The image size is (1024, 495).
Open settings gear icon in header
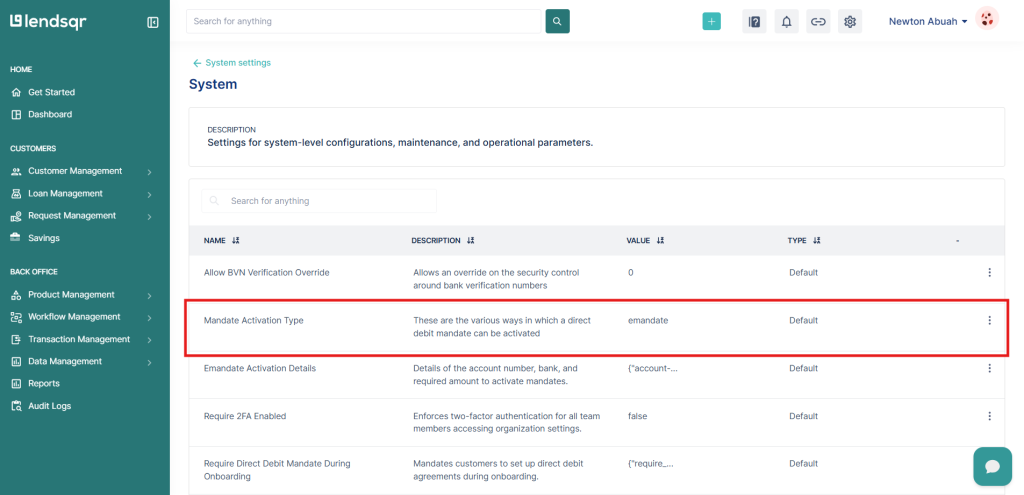point(850,21)
